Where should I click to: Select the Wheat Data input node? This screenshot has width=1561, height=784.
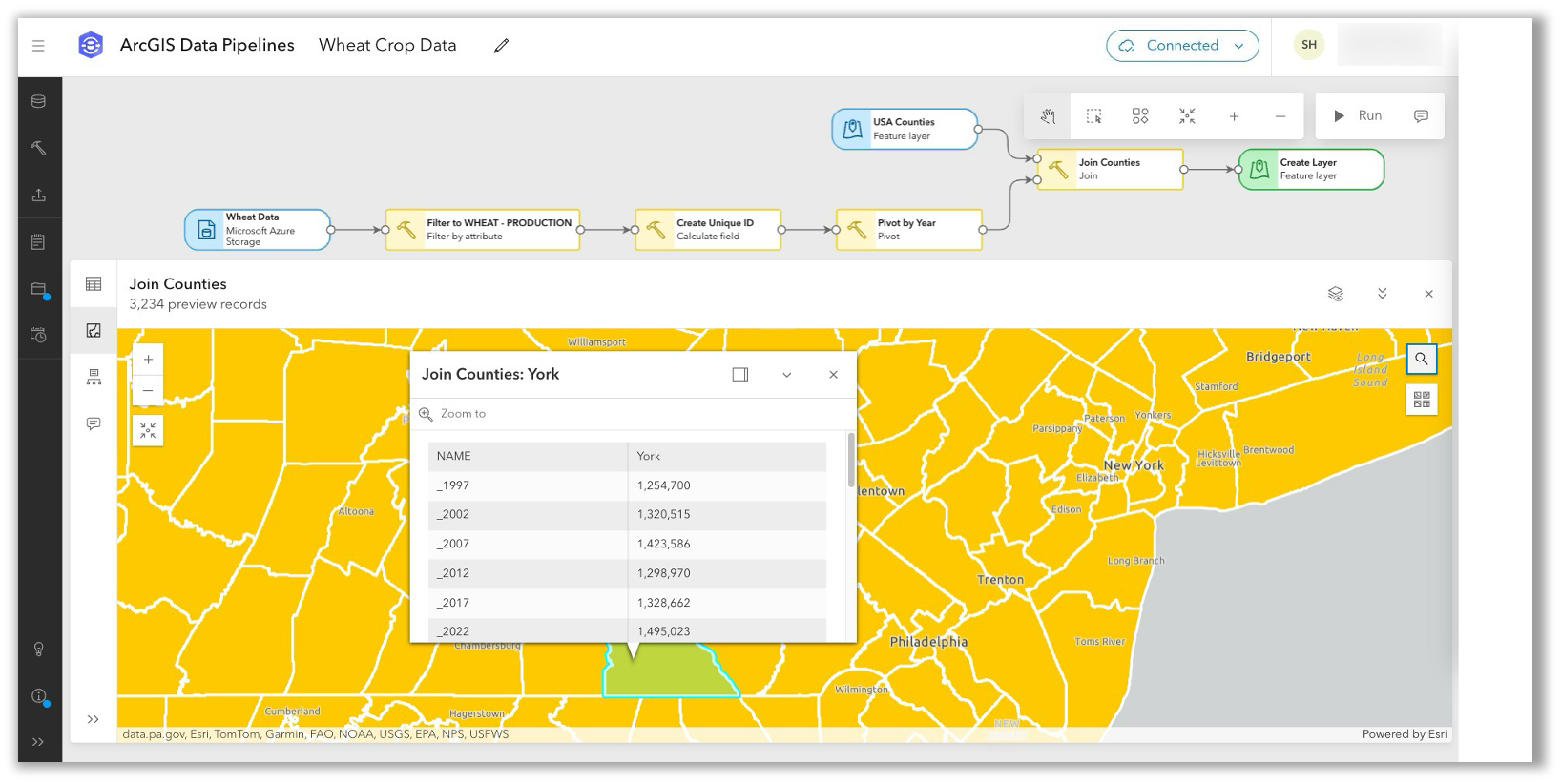coord(258,230)
